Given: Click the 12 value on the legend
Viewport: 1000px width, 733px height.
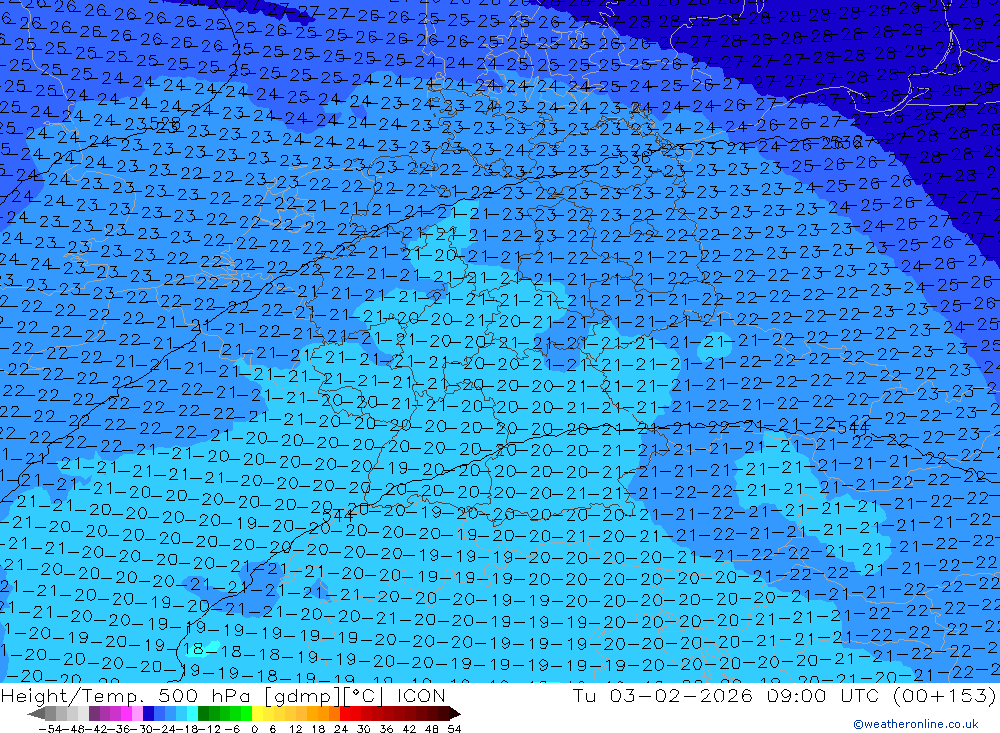Looking at the screenshot, I should [x=296, y=729].
